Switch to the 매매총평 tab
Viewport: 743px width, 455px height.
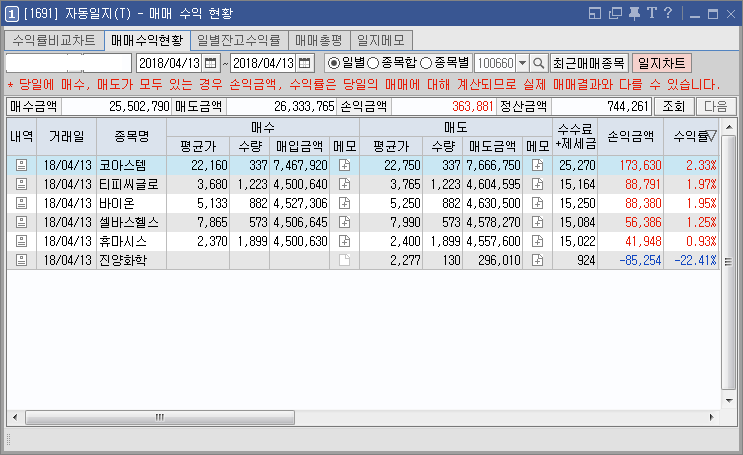(319, 40)
